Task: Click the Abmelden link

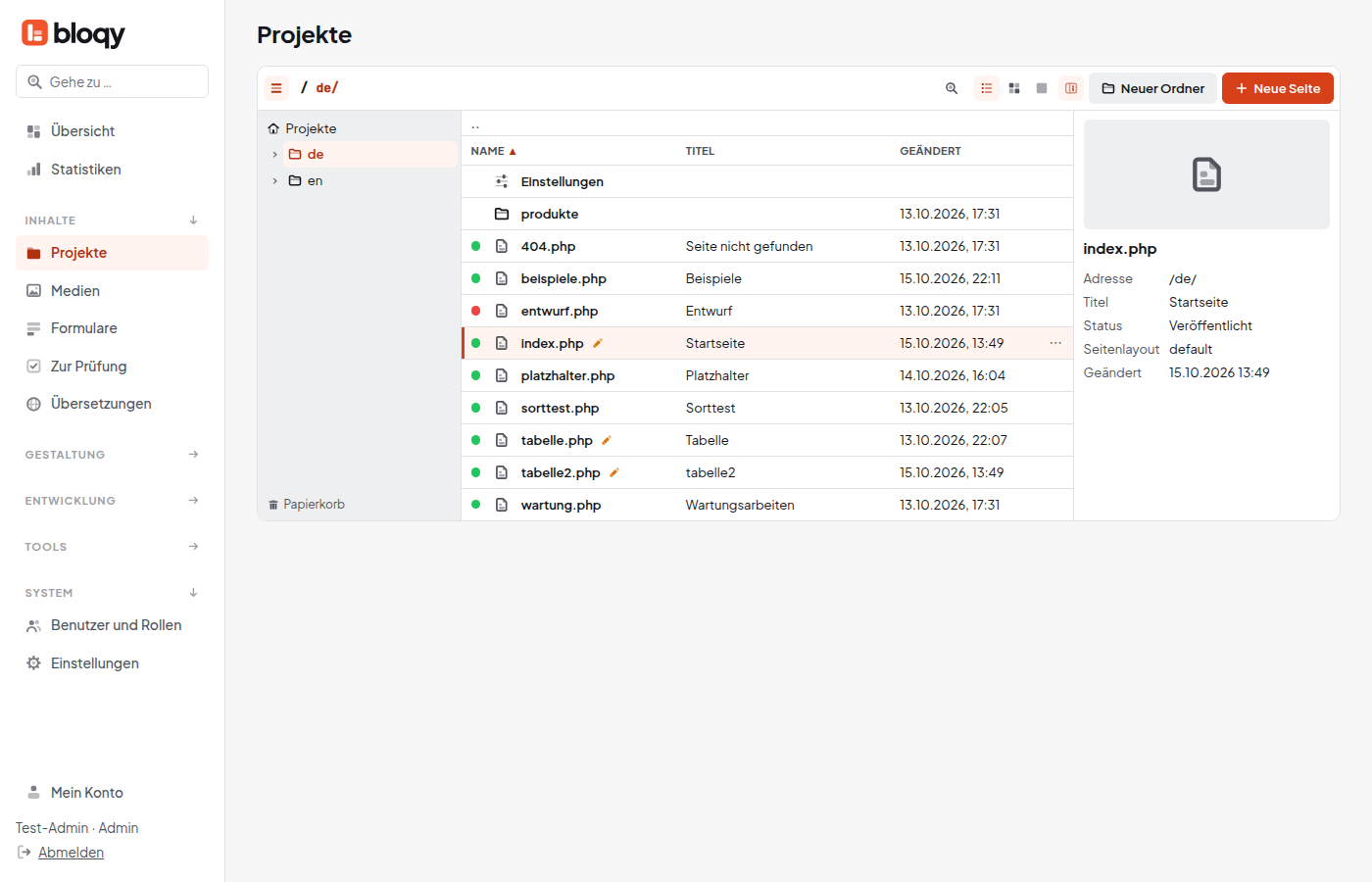Action: pyautogui.click(x=71, y=853)
